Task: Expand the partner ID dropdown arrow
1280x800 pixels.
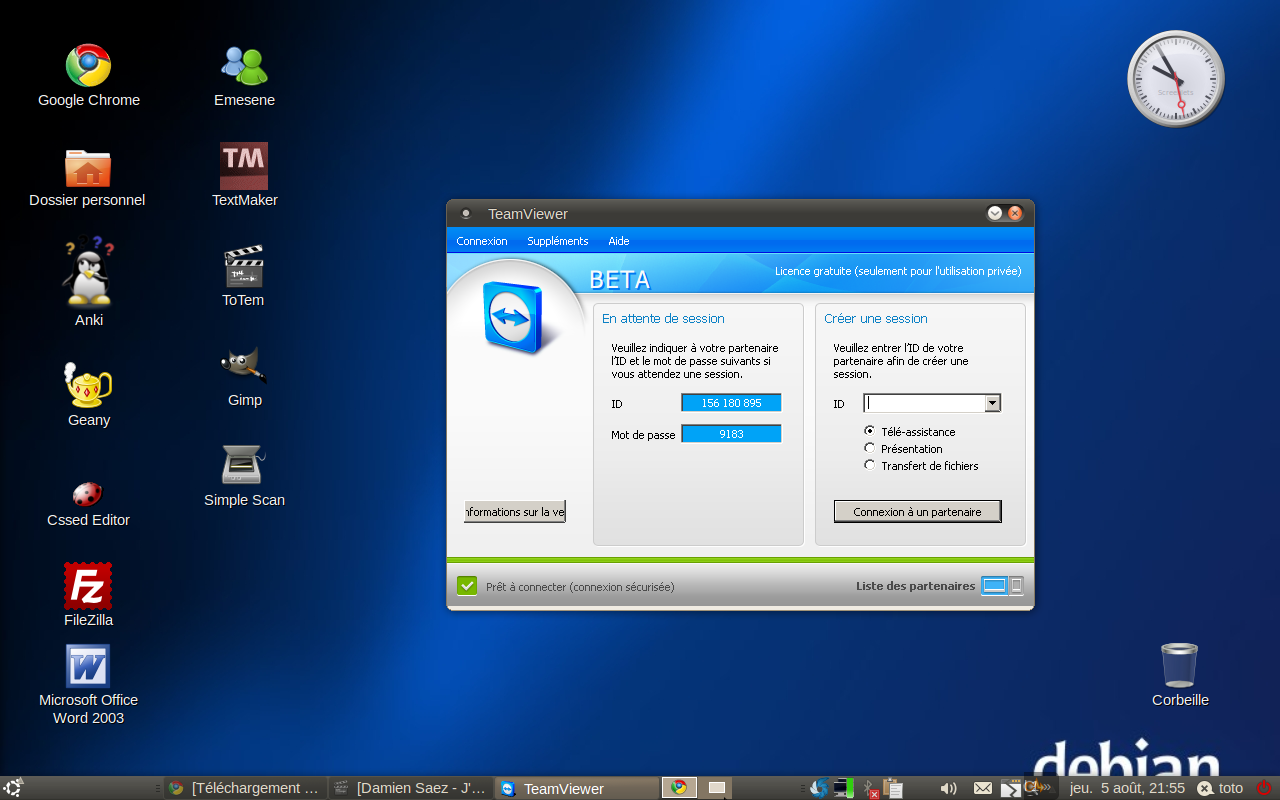Action: point(992,403)
